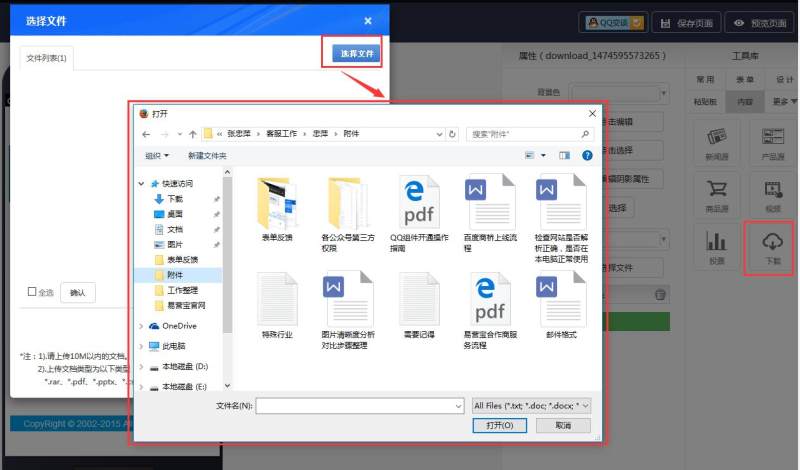The image size is (800, 470).
Task: Expand the address bar path dropdown
Action: point(439,134)
